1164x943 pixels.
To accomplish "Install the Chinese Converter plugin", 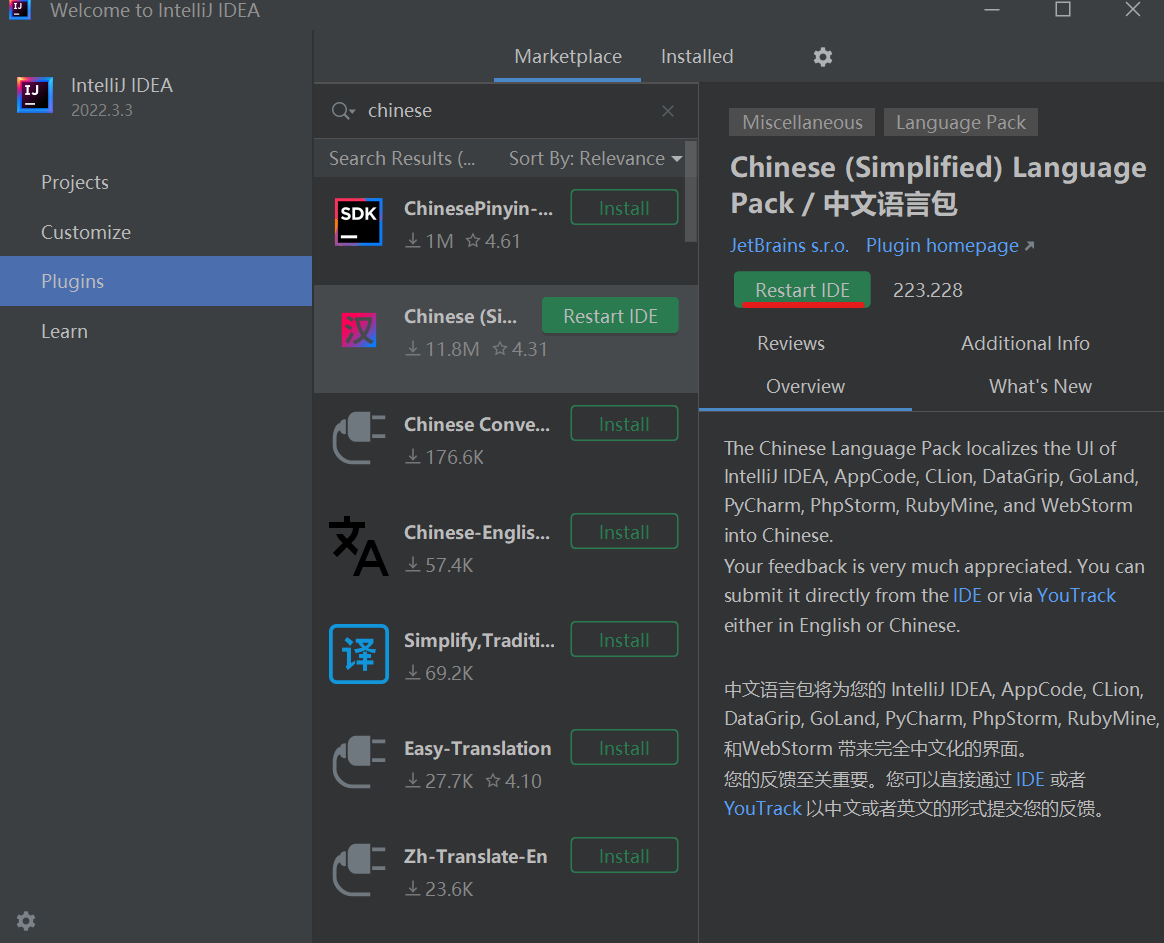I will click(624, 424).
